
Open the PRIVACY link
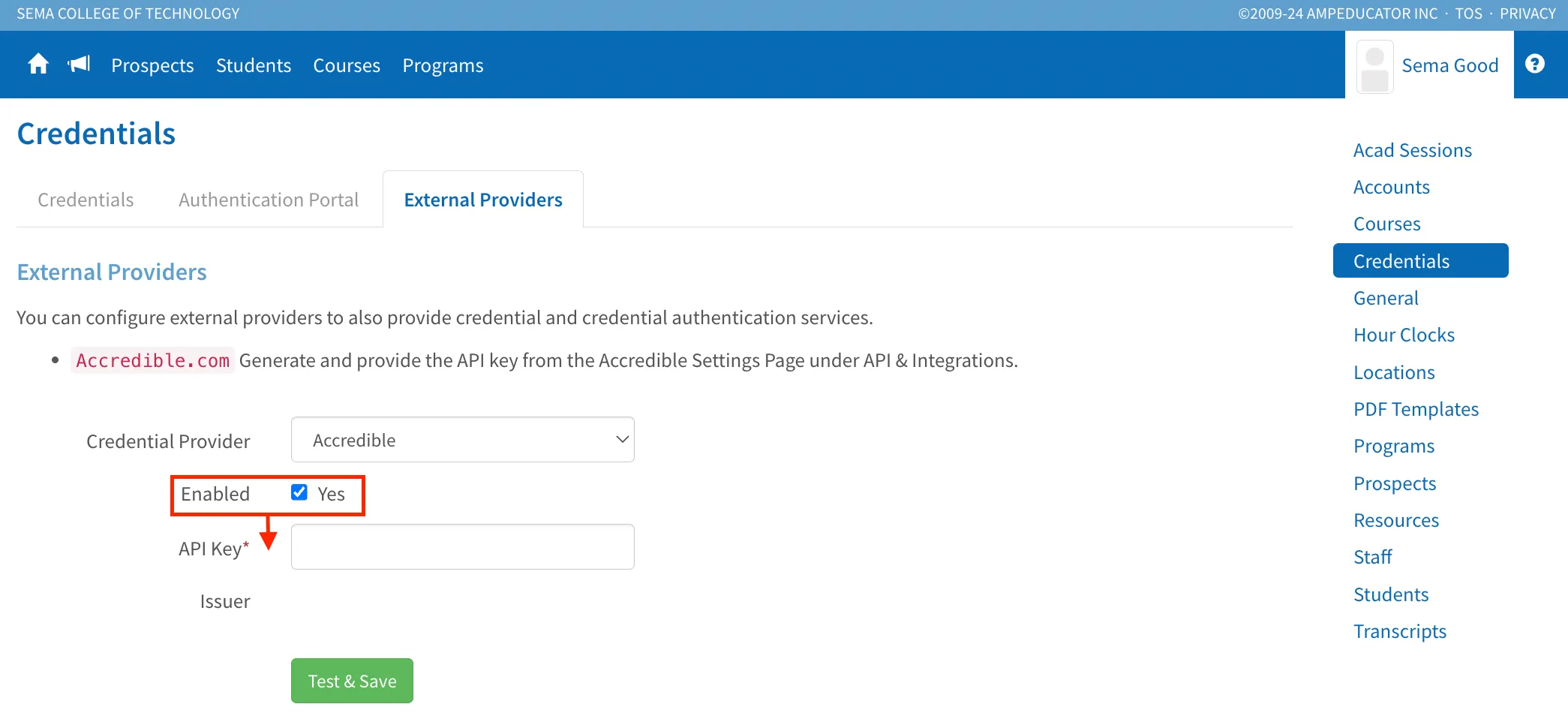click(x=1527, y=14)
